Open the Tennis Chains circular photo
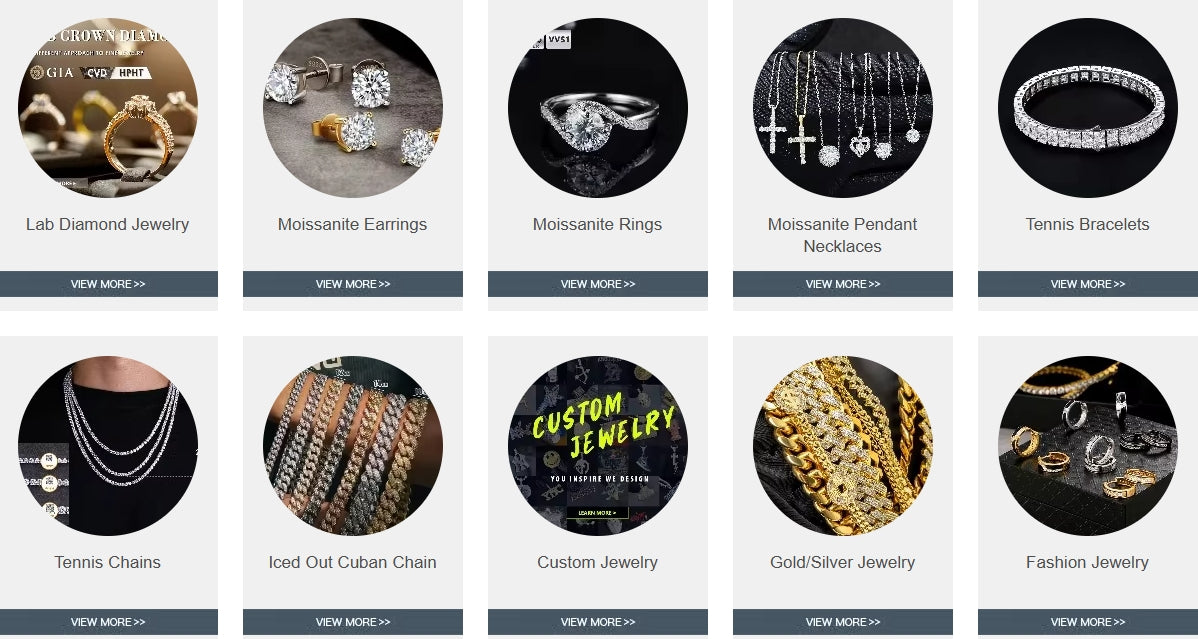 (108, 446)
